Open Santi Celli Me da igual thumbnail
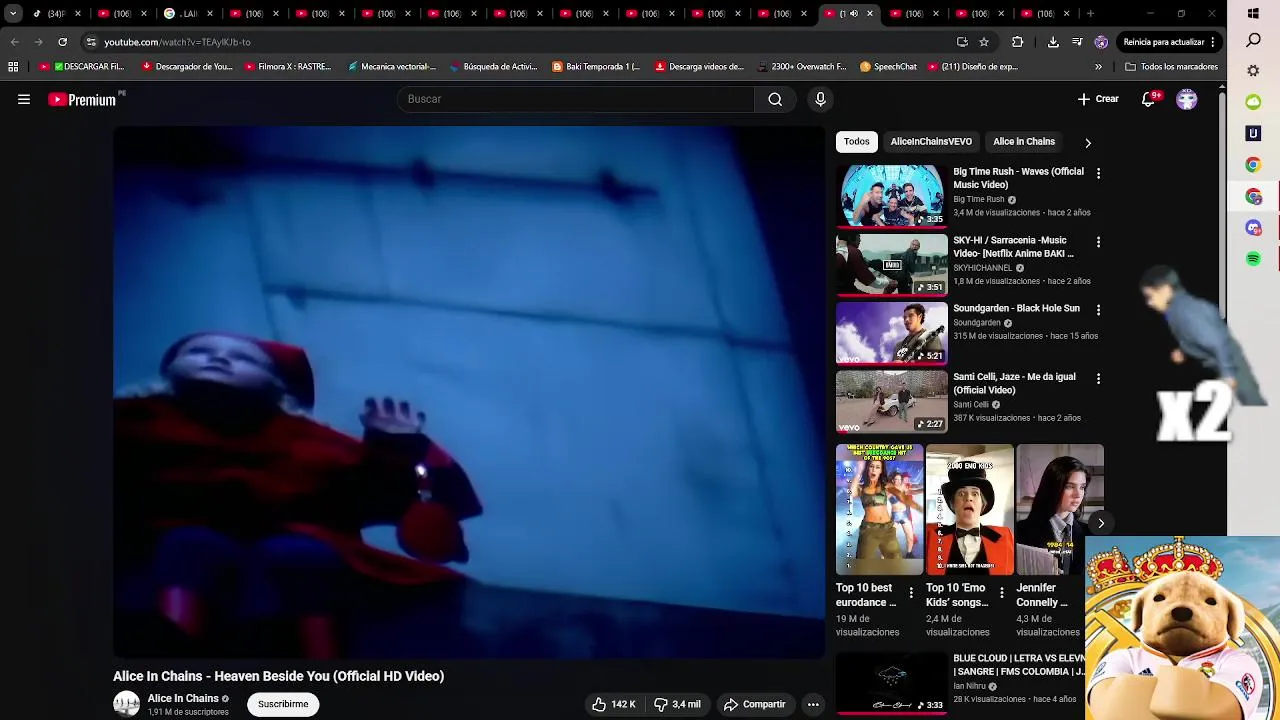This screenshot has height=720, width=1280. 891,402
